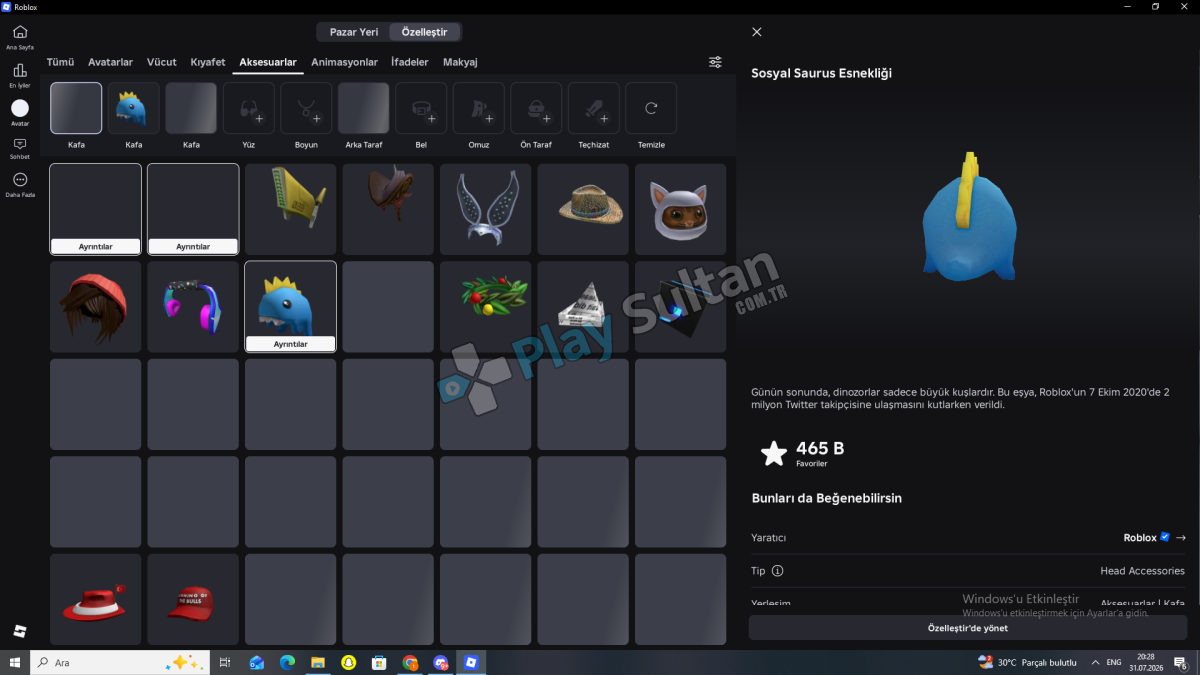Select the brown hooded hair accessory

(x=388, y=209)
